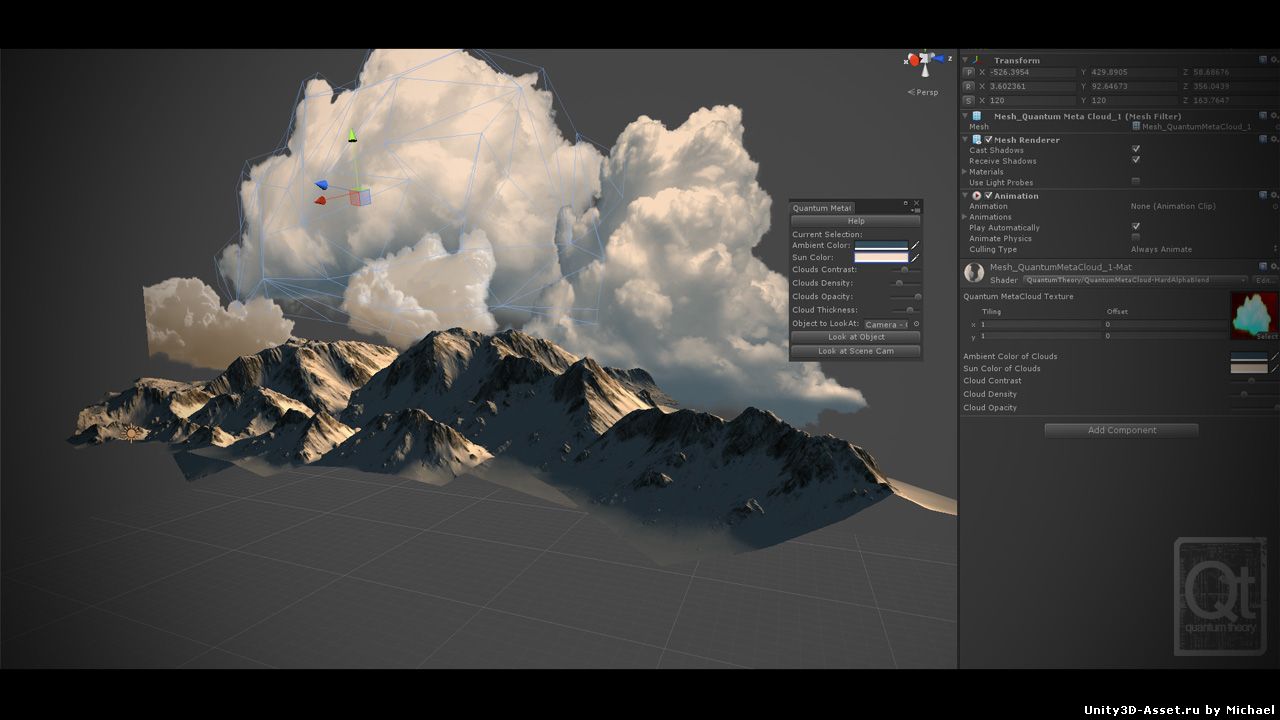Expand the Materials list

point(965,172)
